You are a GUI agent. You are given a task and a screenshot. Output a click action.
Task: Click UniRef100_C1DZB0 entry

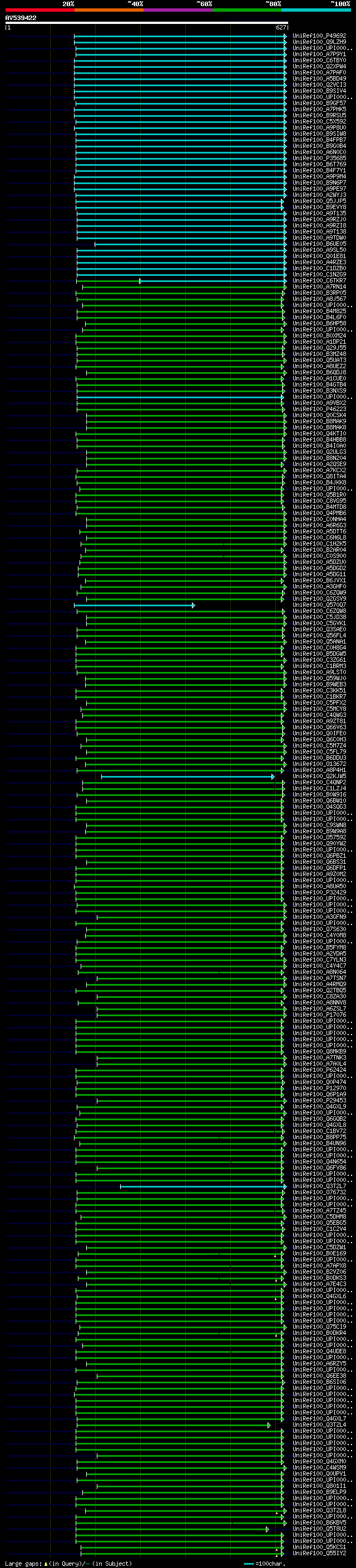[x=319, y=269]
